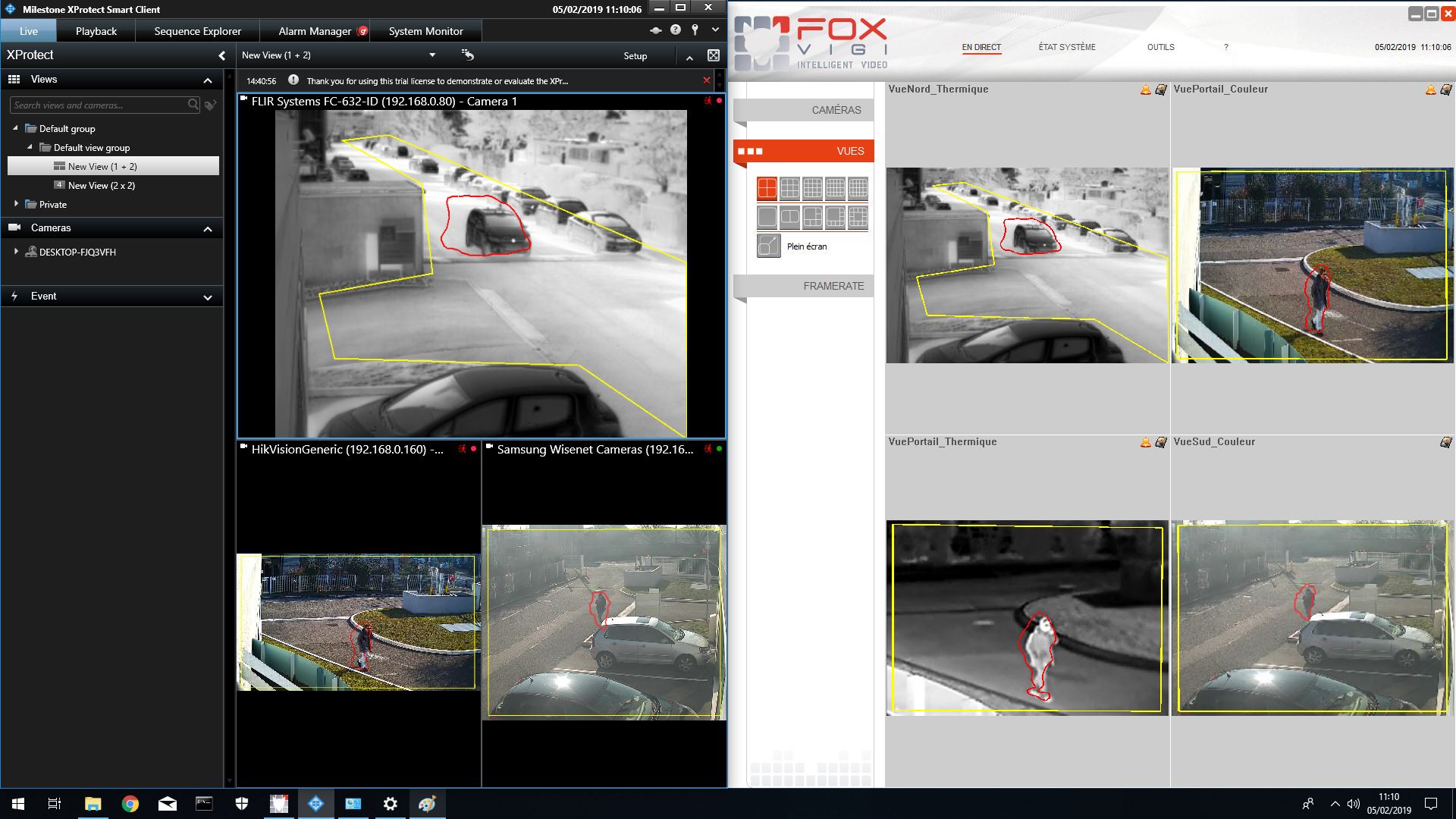Open the New View (1 + 2) dropdown

[x=432, y=55]
